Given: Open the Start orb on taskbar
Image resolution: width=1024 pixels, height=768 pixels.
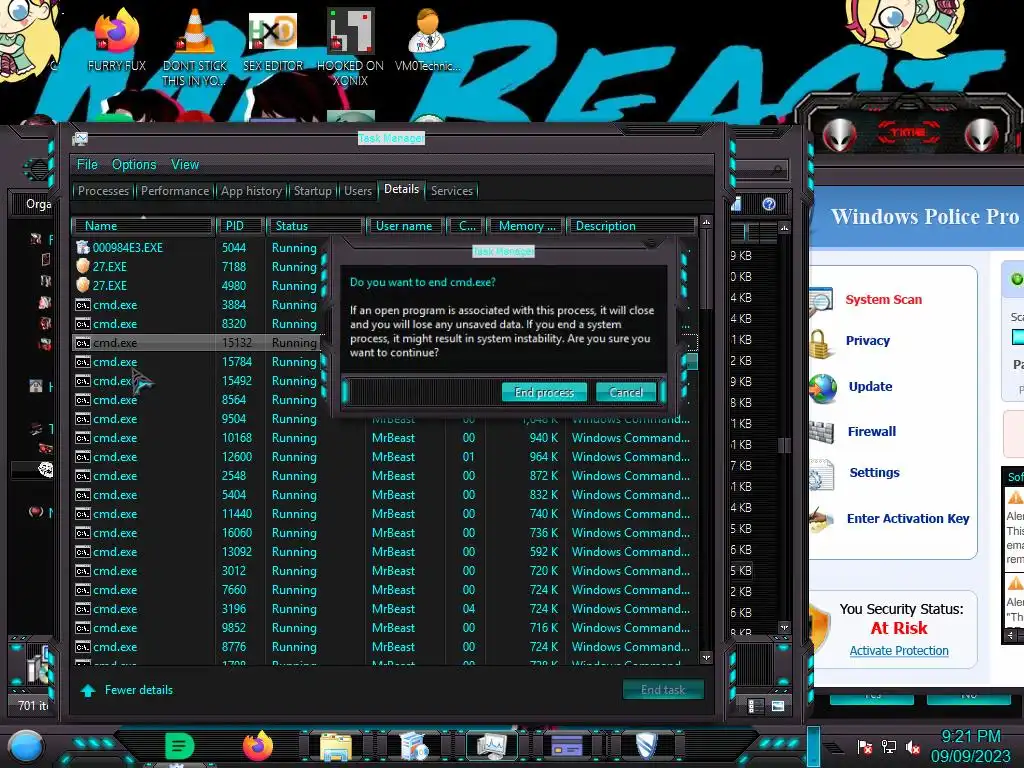Looking at the screenshot, I should point(26,746).
